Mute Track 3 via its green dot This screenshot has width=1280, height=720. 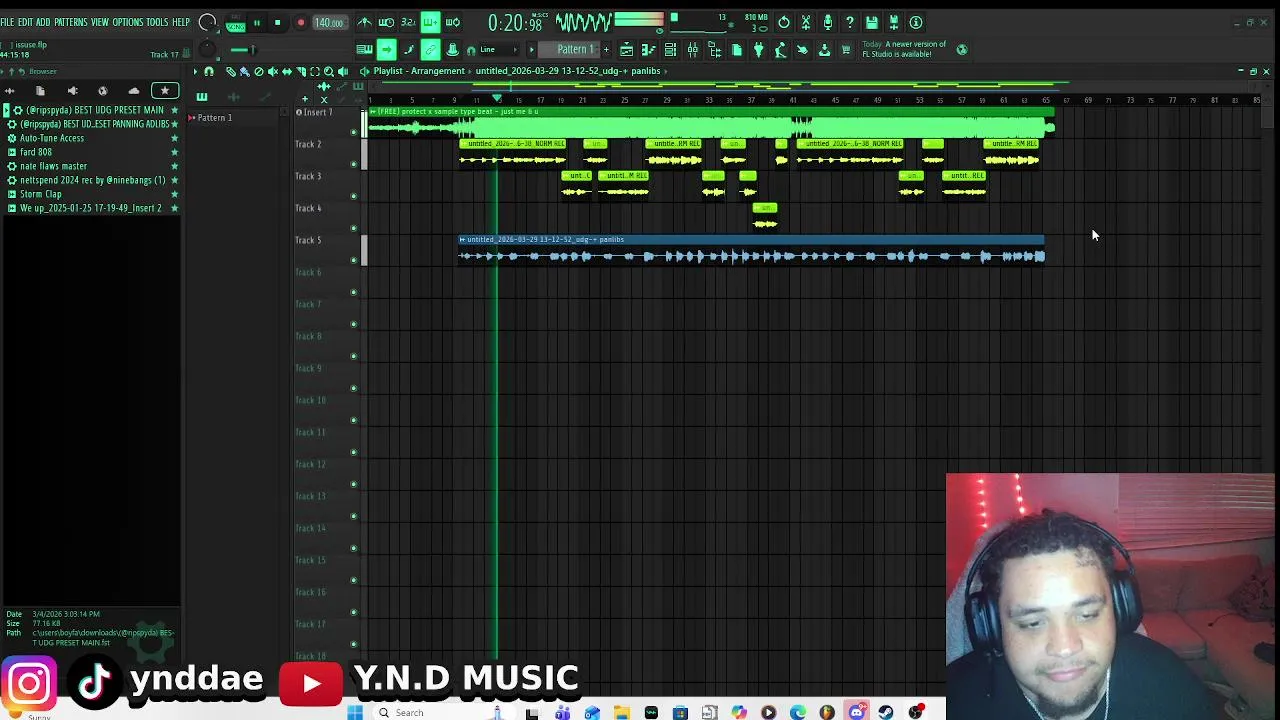(353, 196)
